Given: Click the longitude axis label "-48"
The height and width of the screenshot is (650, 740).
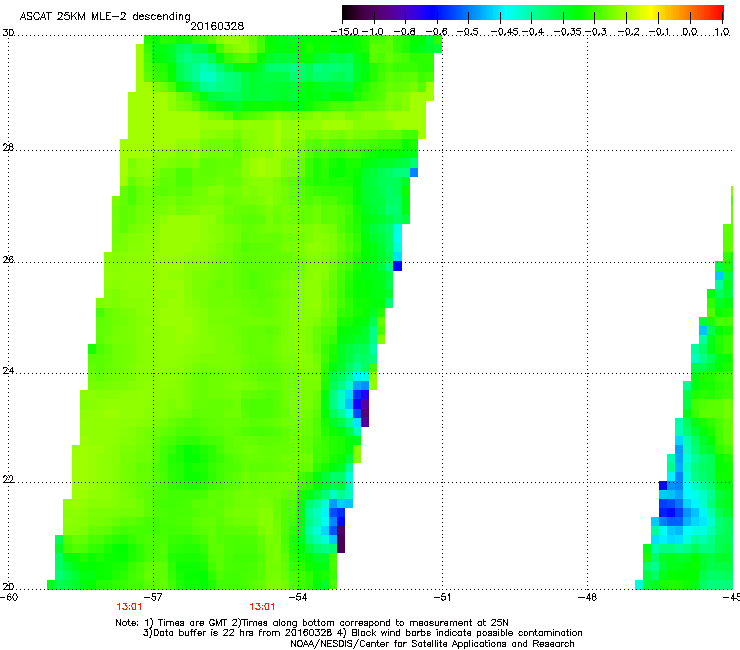Looking at the screenshot, I should pyautogui.click(x=588, y=597).
